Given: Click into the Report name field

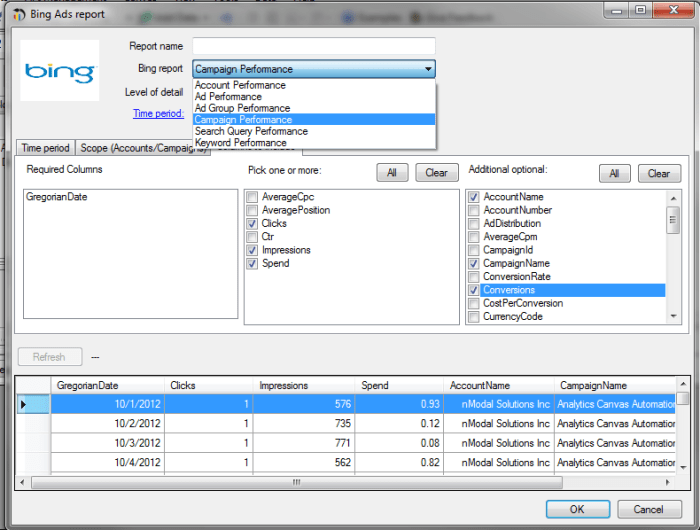Looking at the screenshot, I should pos(314,46).
